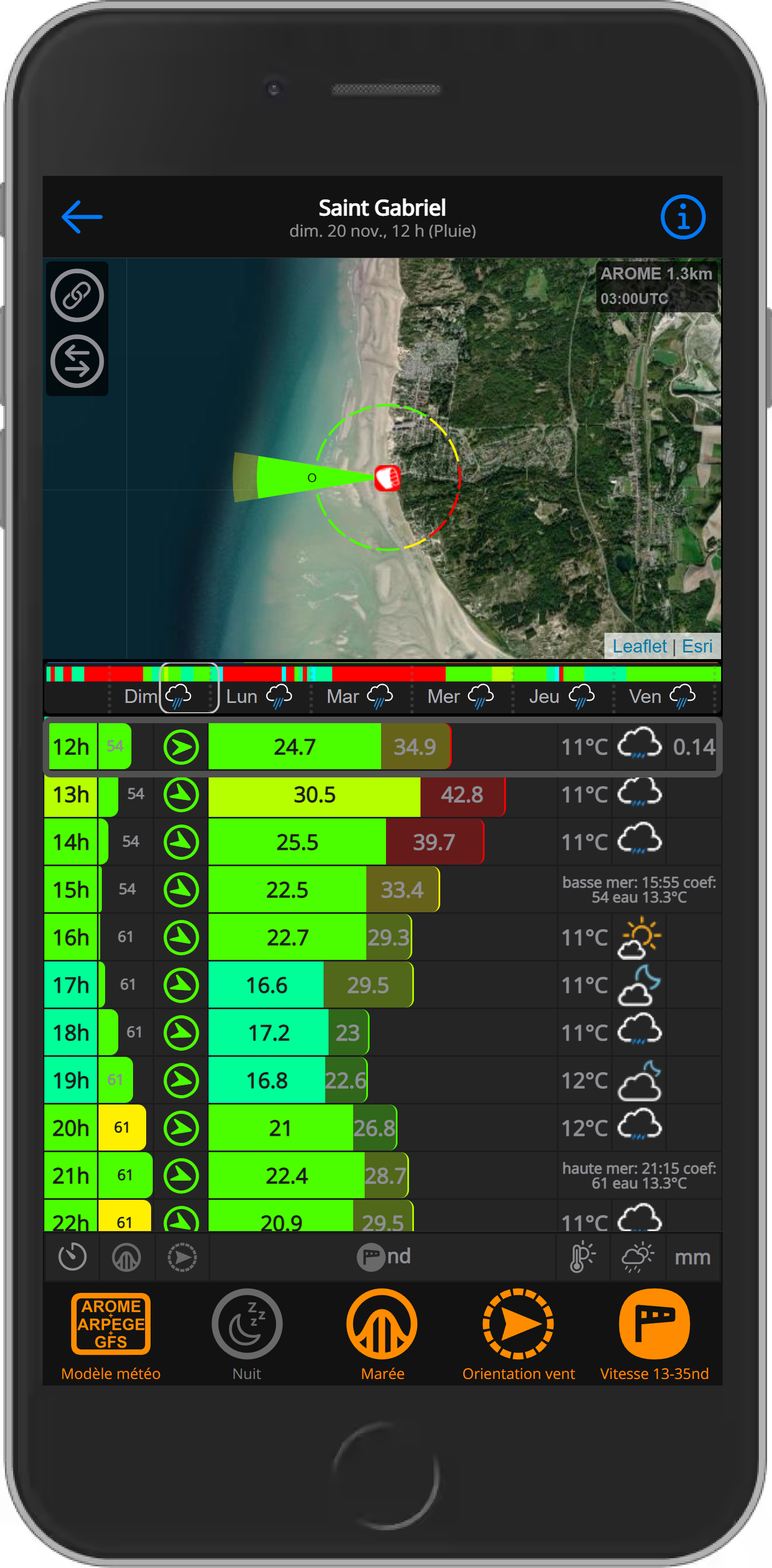Change the nd wind speed unit
Viewport: 772px width, 1568px height.
tap(383, 1256)
